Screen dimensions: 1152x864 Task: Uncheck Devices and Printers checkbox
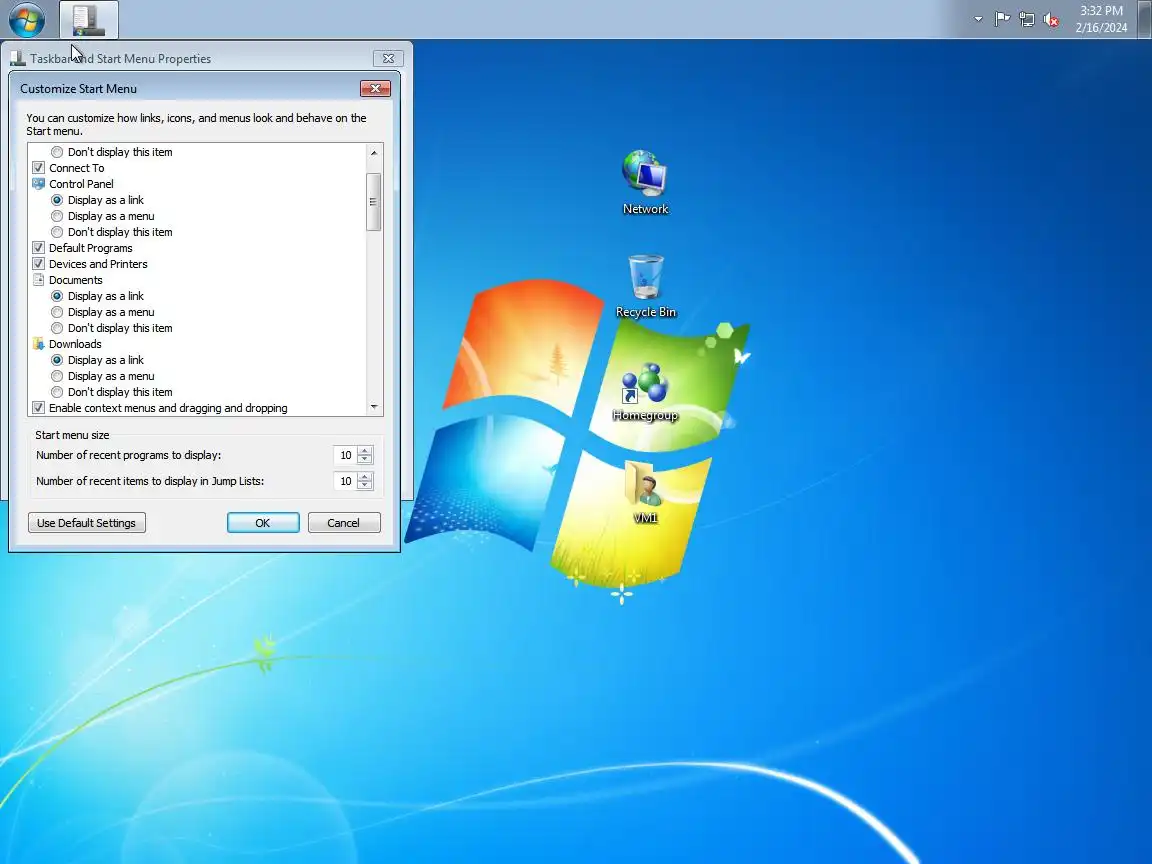38,264
